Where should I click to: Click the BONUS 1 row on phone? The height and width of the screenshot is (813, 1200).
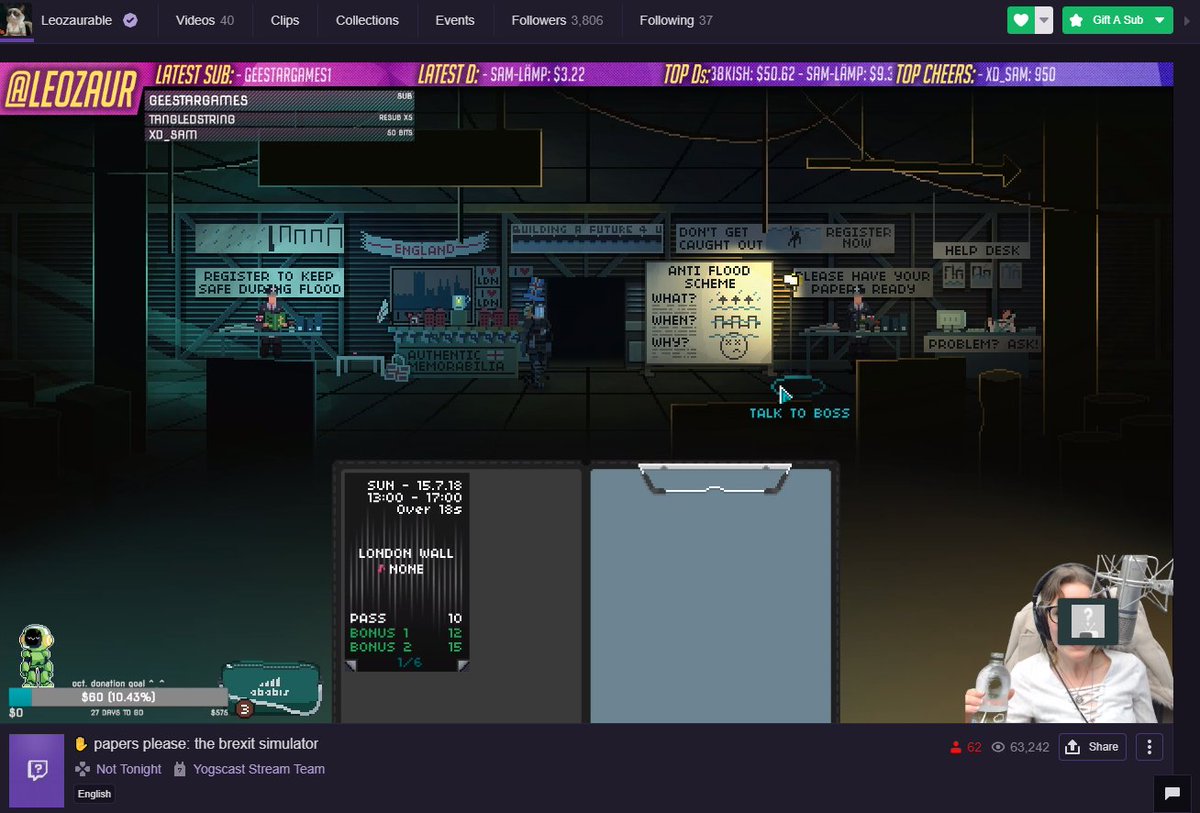405,633
